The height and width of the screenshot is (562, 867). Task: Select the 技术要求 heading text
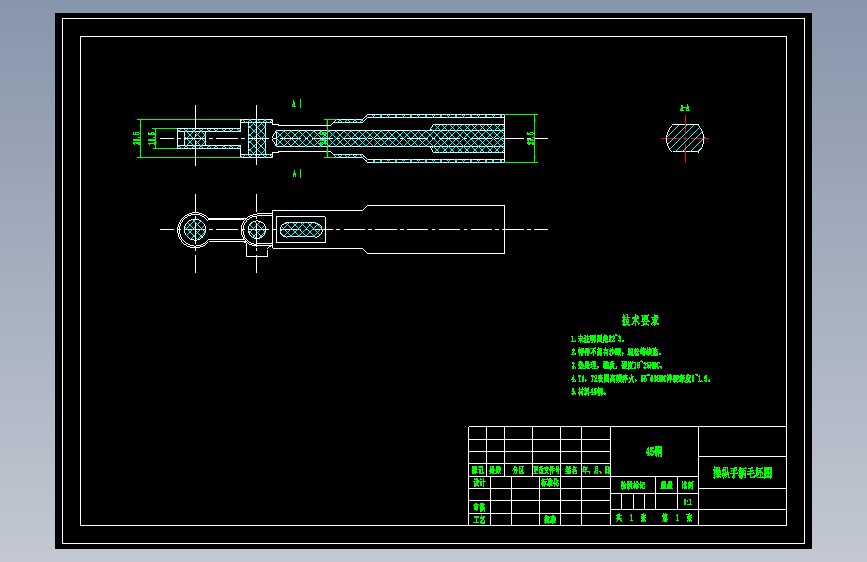pos(640,320)
